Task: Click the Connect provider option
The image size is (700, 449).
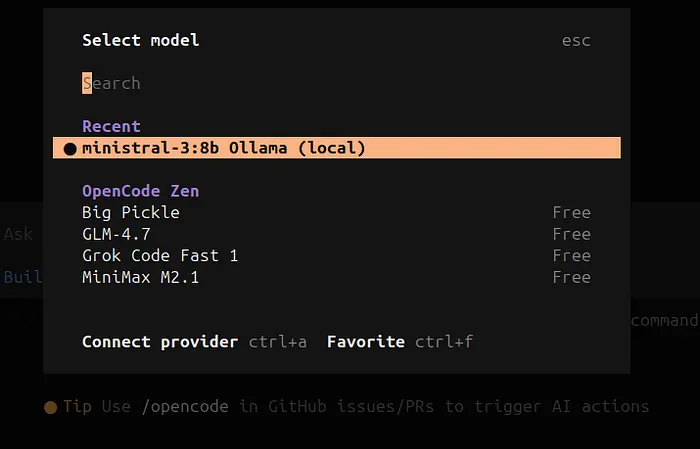Action: pyautogui.click(x=160, y=342)
